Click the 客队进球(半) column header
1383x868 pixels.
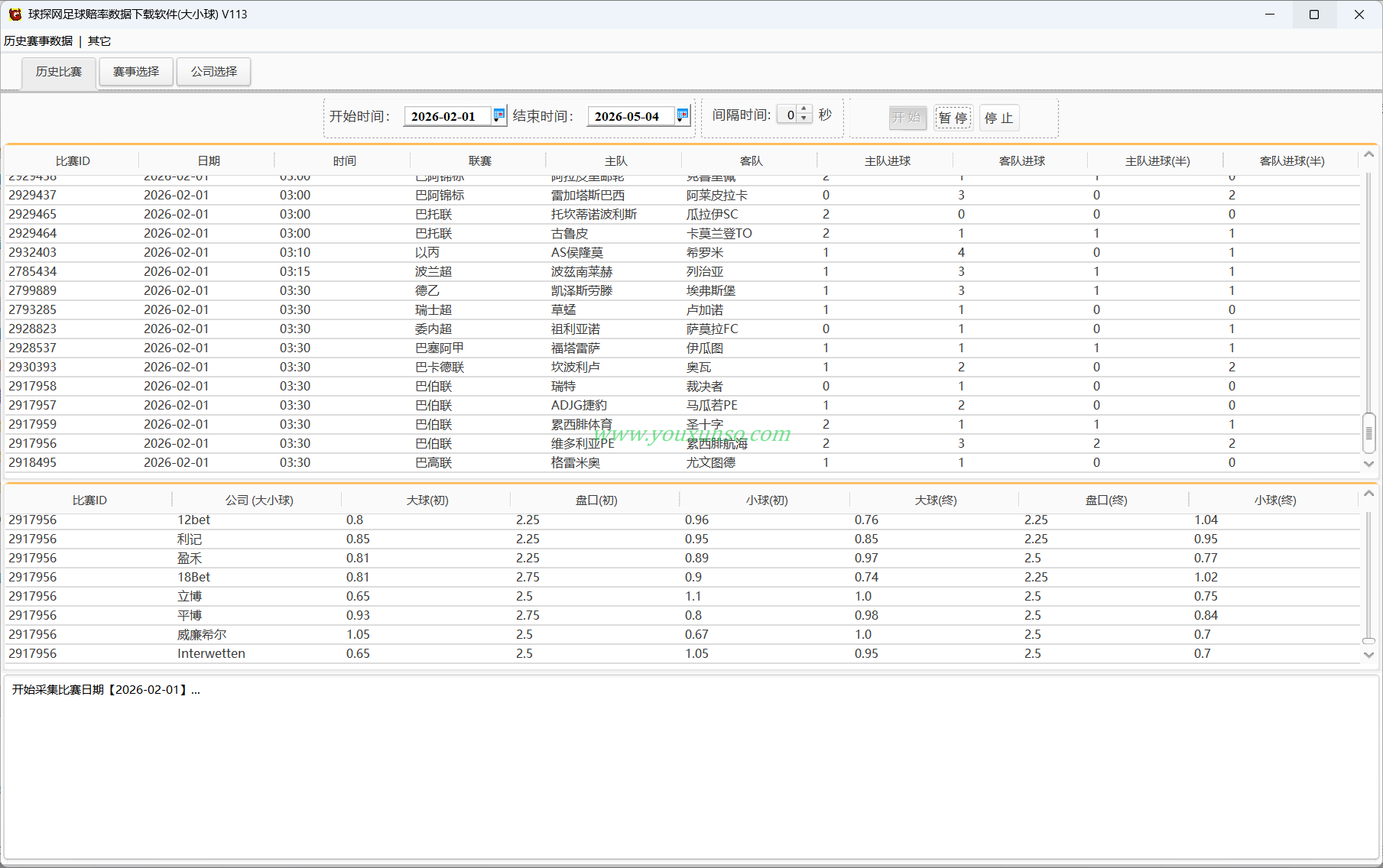[x=1292, y=161]
